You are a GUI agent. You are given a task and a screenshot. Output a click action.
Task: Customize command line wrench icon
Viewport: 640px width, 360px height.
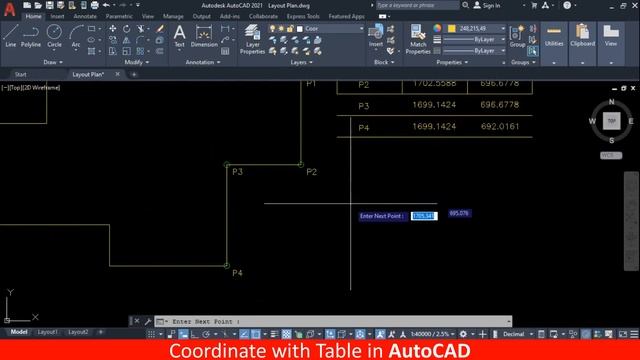(x=148, y=322)
